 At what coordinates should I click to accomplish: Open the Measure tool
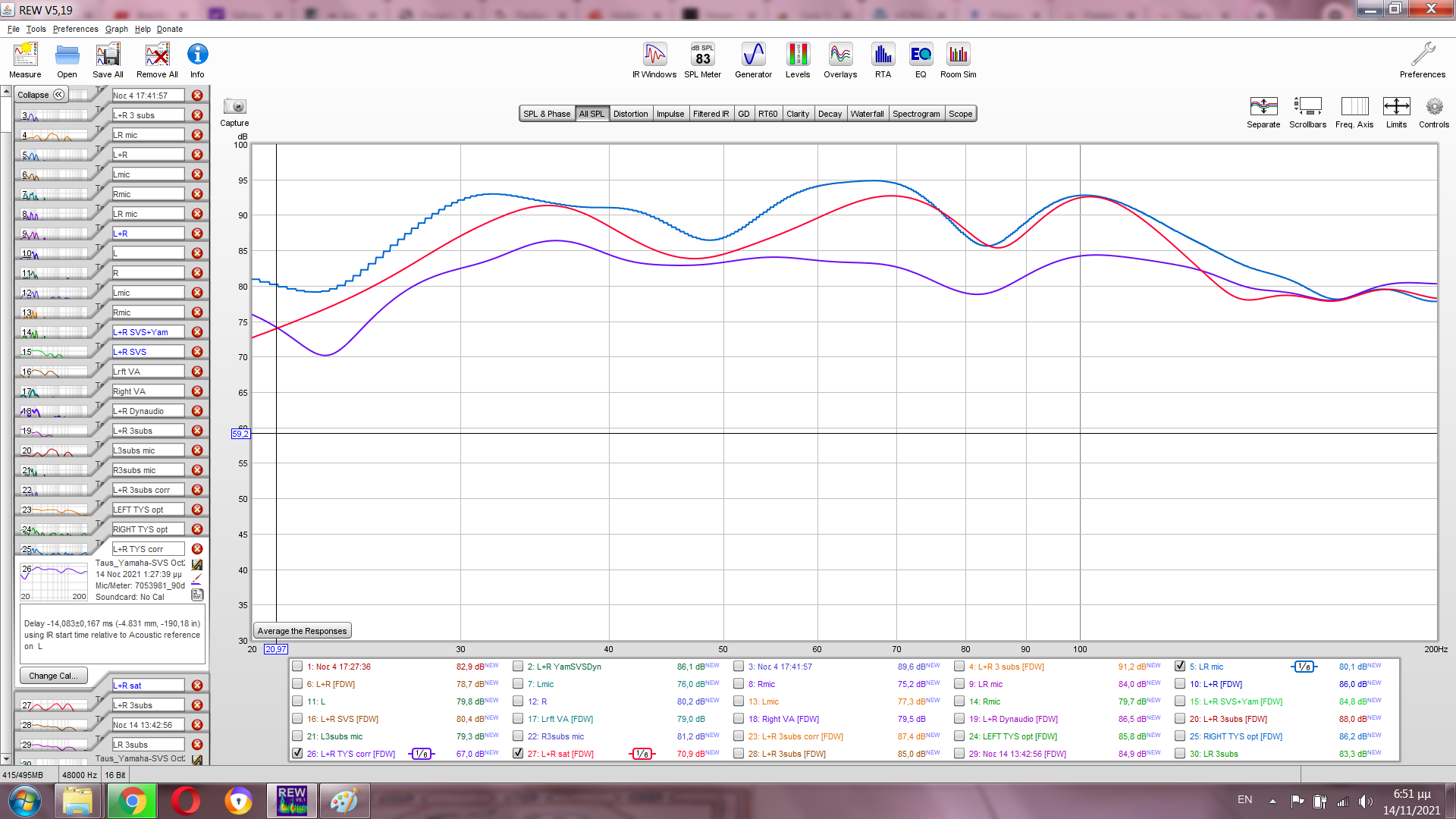pos(25,60)
